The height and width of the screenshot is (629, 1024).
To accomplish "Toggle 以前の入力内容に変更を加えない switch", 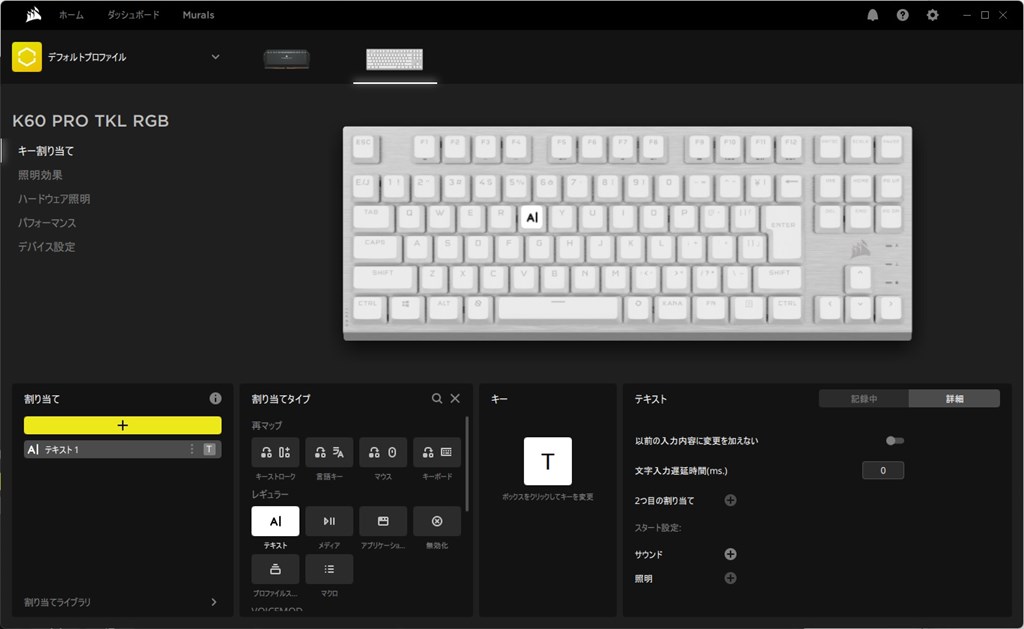I will point(895,441).
